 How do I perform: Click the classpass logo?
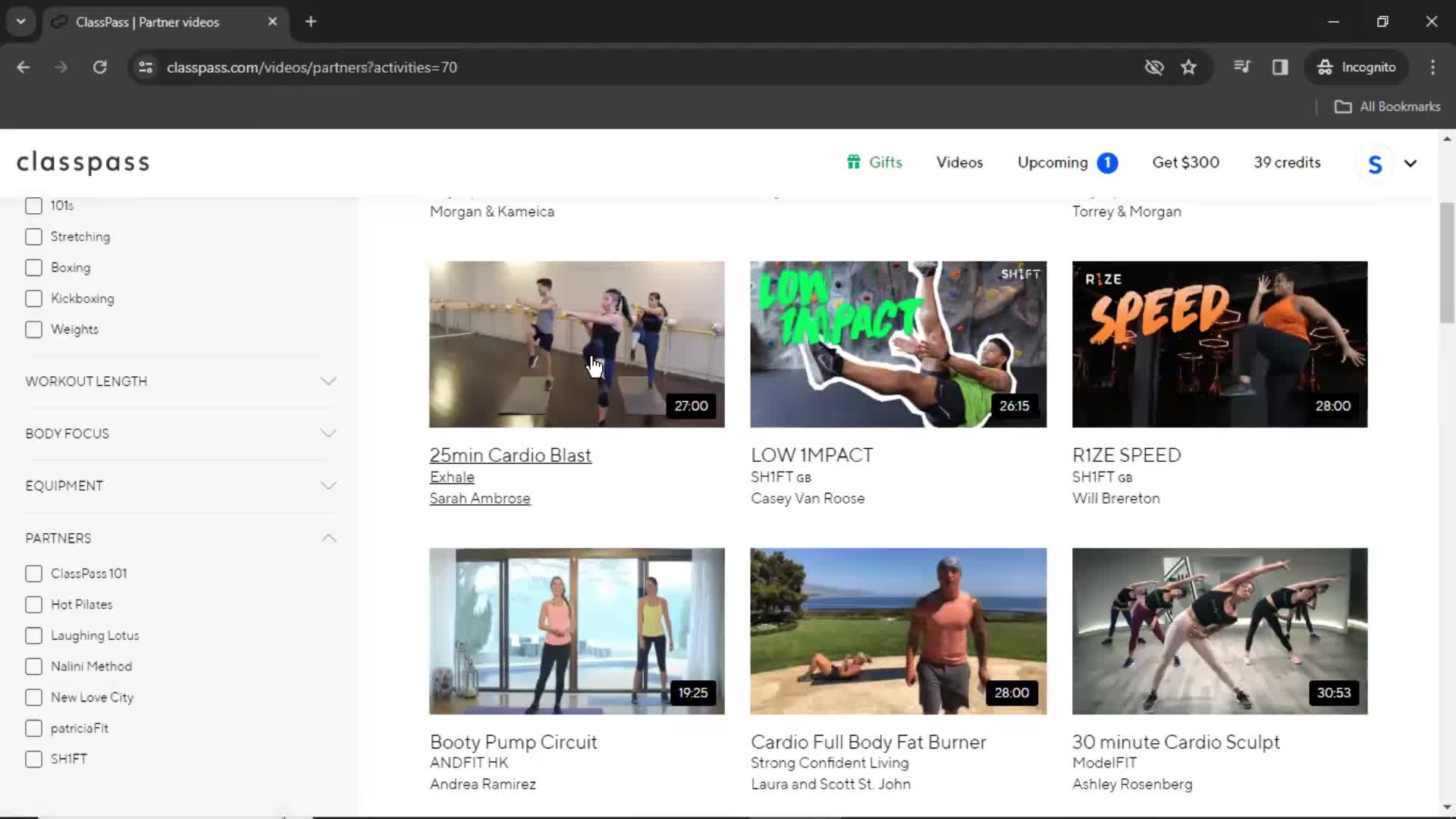click(x=83, y=162)
